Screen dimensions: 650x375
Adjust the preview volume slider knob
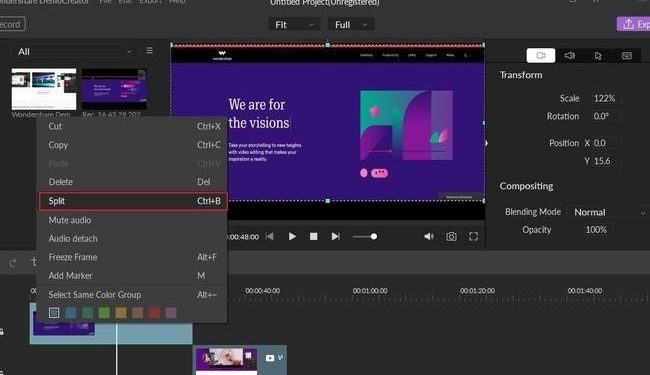click(x=374, y=237)
